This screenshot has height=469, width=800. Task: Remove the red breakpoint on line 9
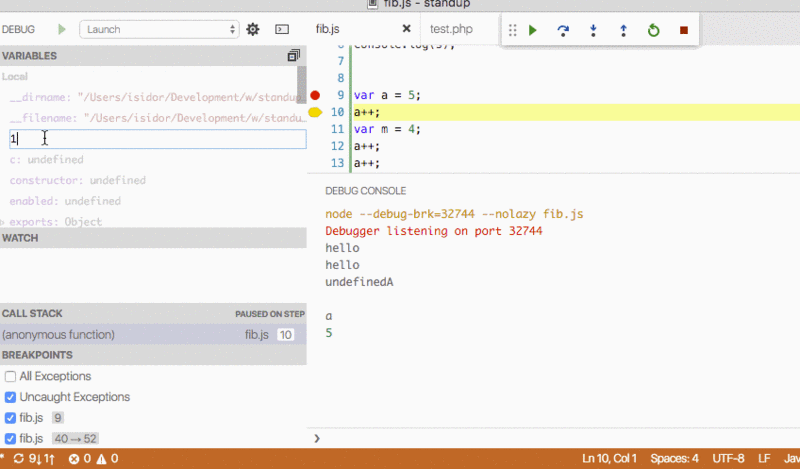(315, 95)
